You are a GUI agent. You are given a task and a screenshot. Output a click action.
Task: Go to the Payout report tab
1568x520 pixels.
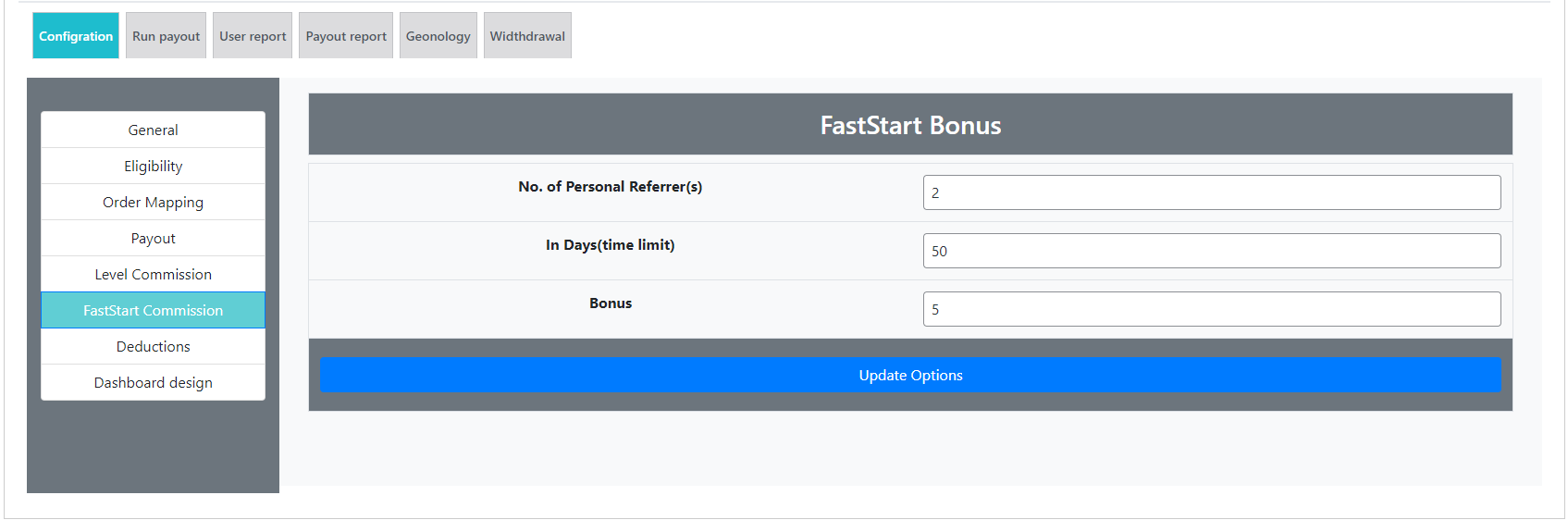[x=346, y=36]
